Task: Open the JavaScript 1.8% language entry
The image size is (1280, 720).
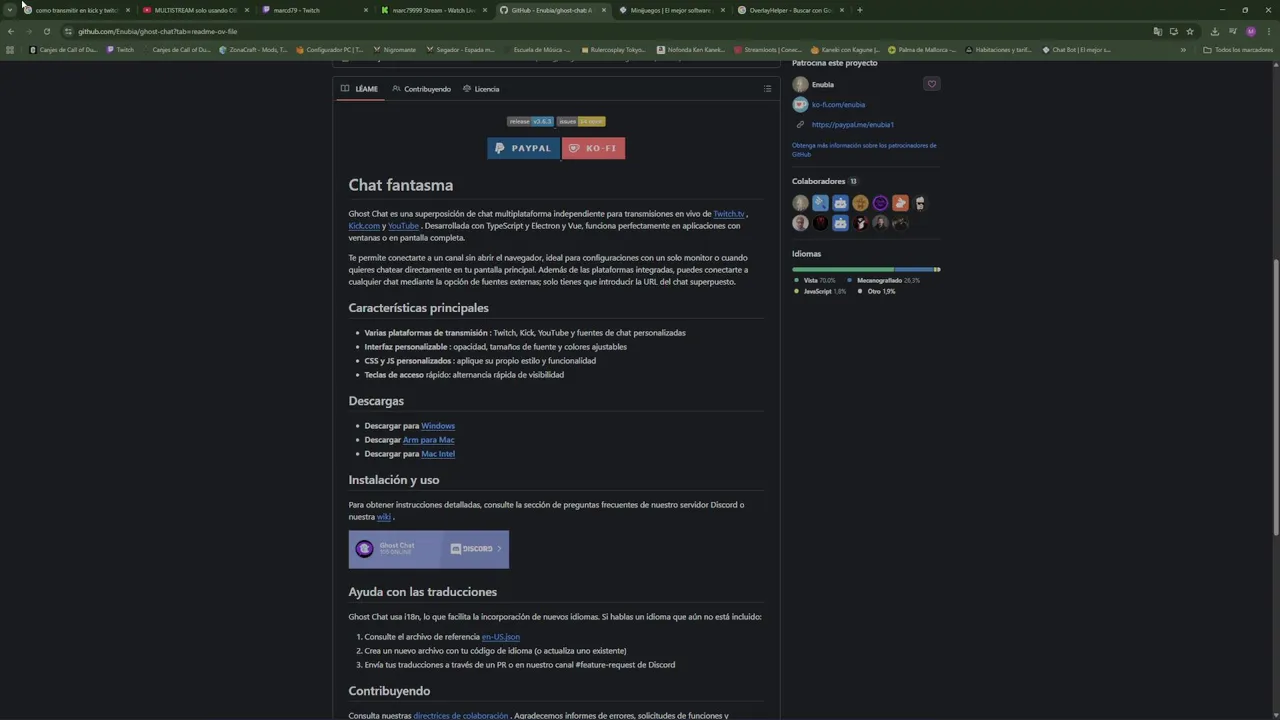Action: pyautogui.click(x=820, y=291)
